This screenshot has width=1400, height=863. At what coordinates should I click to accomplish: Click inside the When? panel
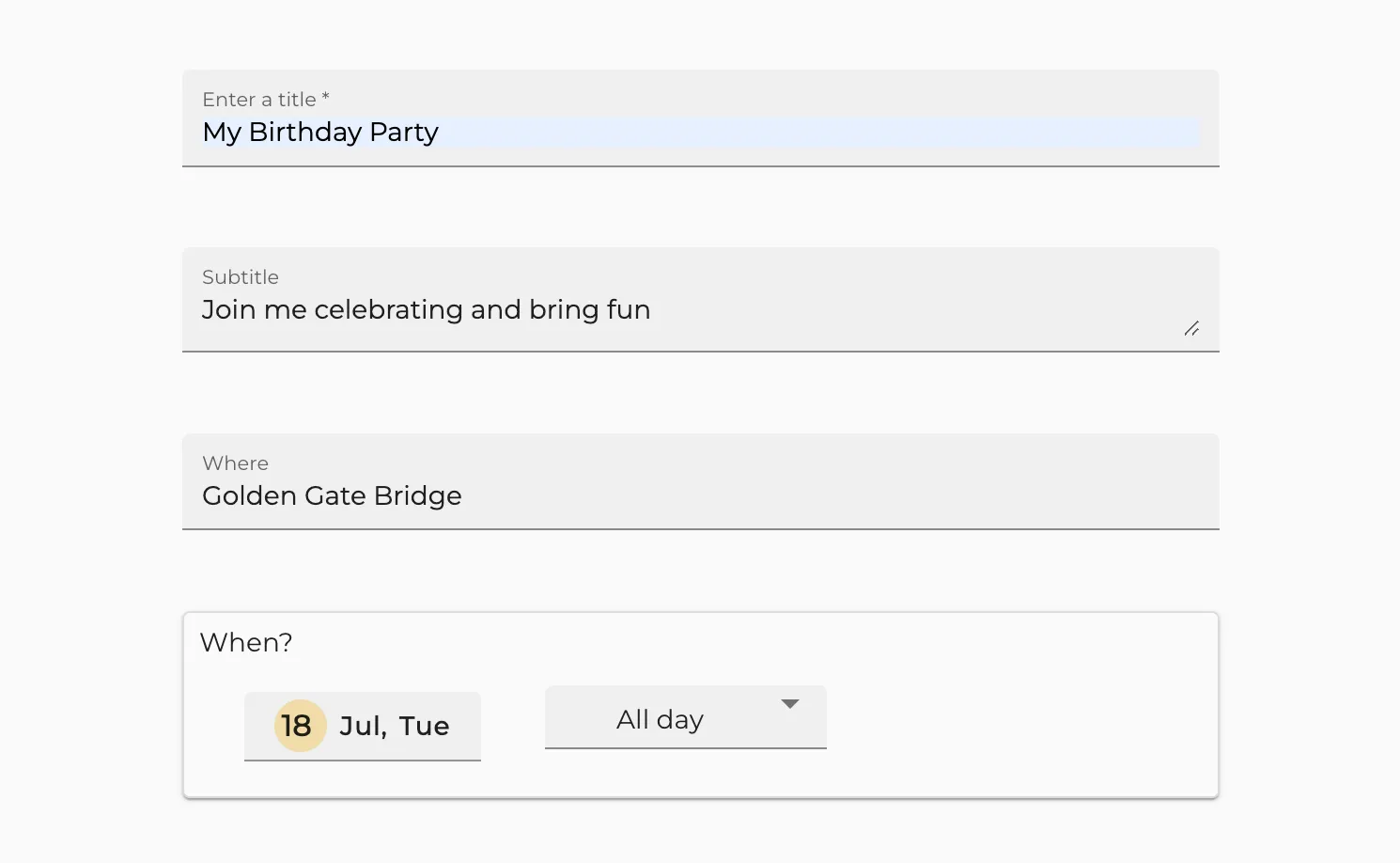[x=987, y=705]
